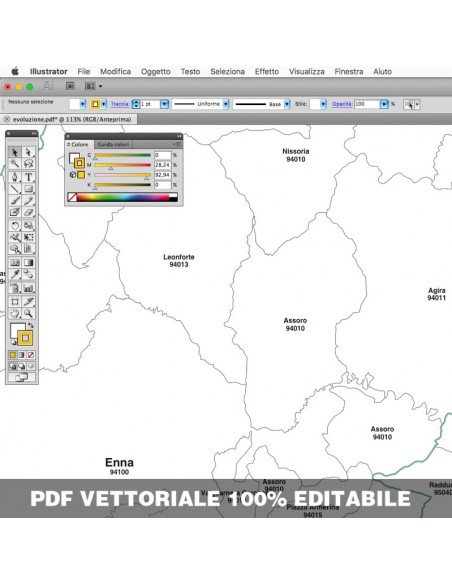Open the Base brush definition dropdown
The width and height of the screenshot is (452, 584).
(x=287, y=104)
